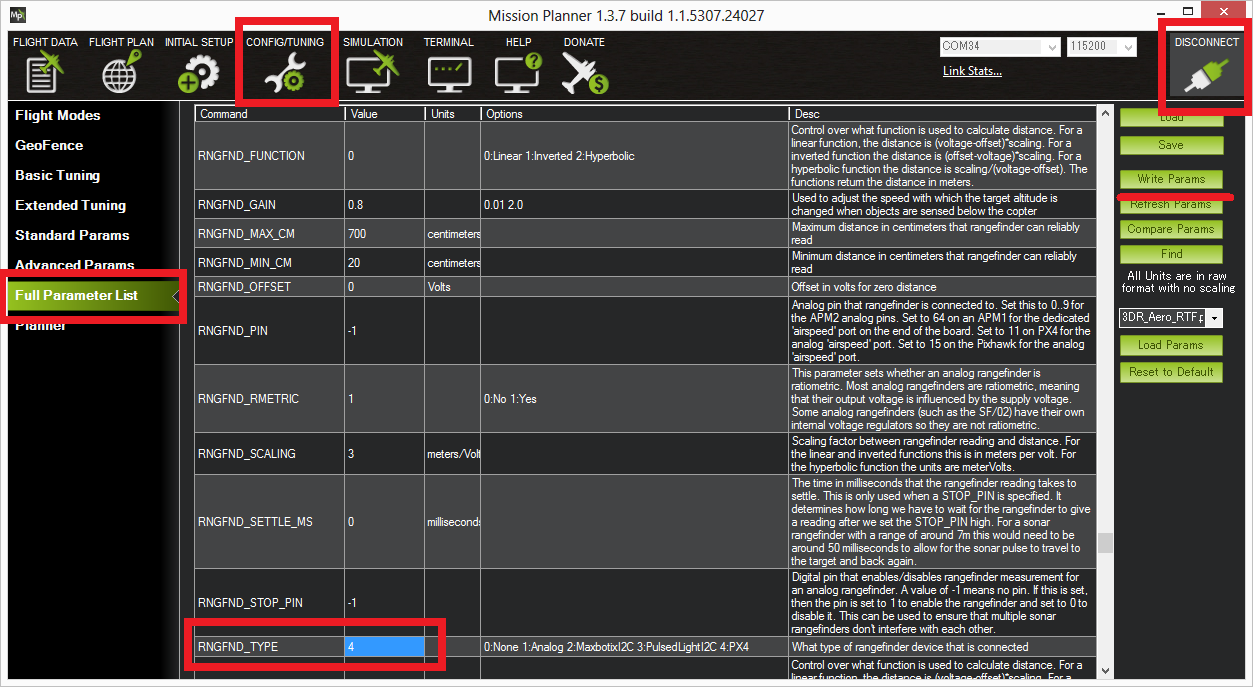
Task: Select Full Parameter List in sidebar
Action: 76,295
